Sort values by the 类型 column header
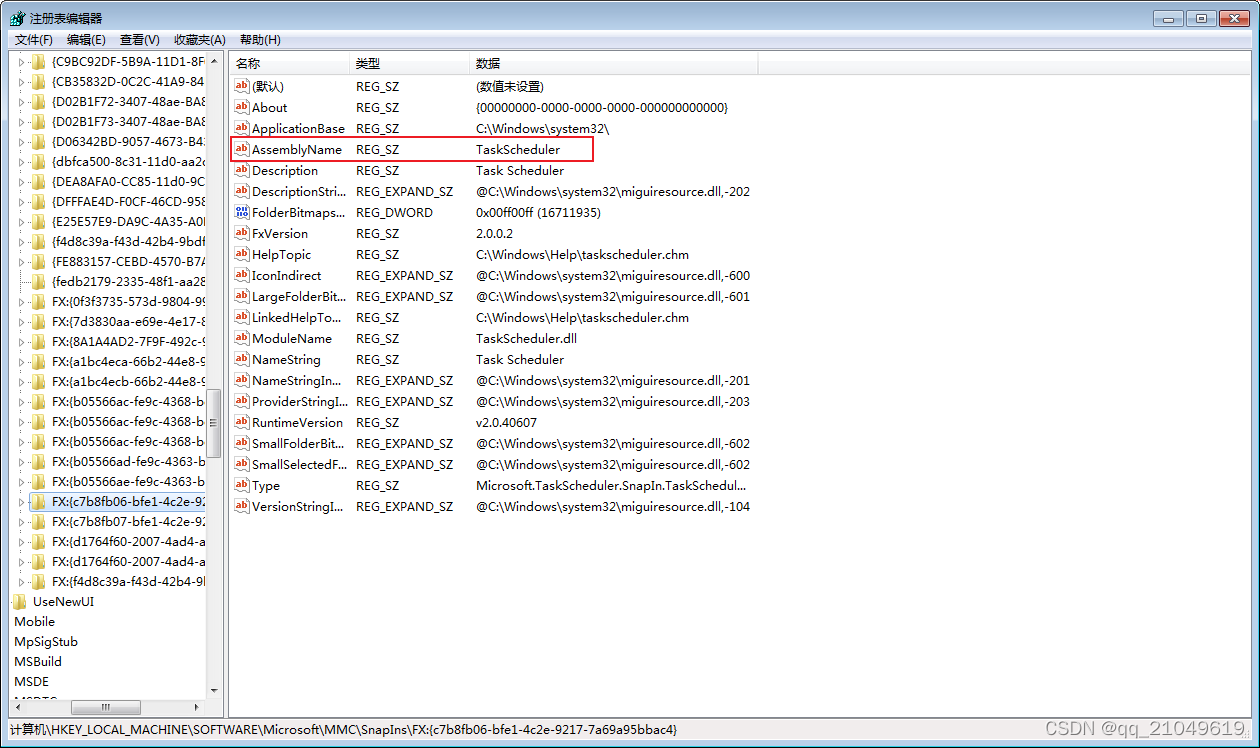Screen dimensions: 1260x748 (410, 64)
